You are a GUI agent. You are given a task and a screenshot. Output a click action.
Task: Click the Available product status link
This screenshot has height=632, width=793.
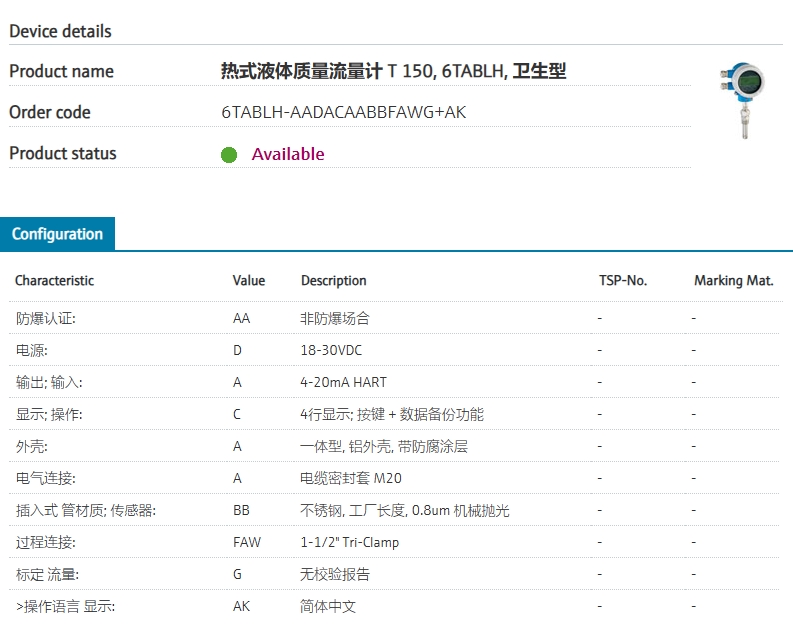pyautogui.click(x=288, y=154)
